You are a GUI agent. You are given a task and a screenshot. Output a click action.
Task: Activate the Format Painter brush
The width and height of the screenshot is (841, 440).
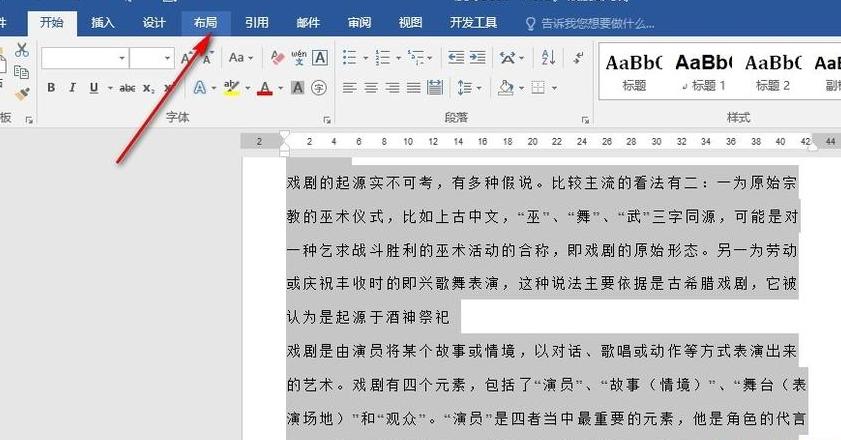[x=21, y=94]
